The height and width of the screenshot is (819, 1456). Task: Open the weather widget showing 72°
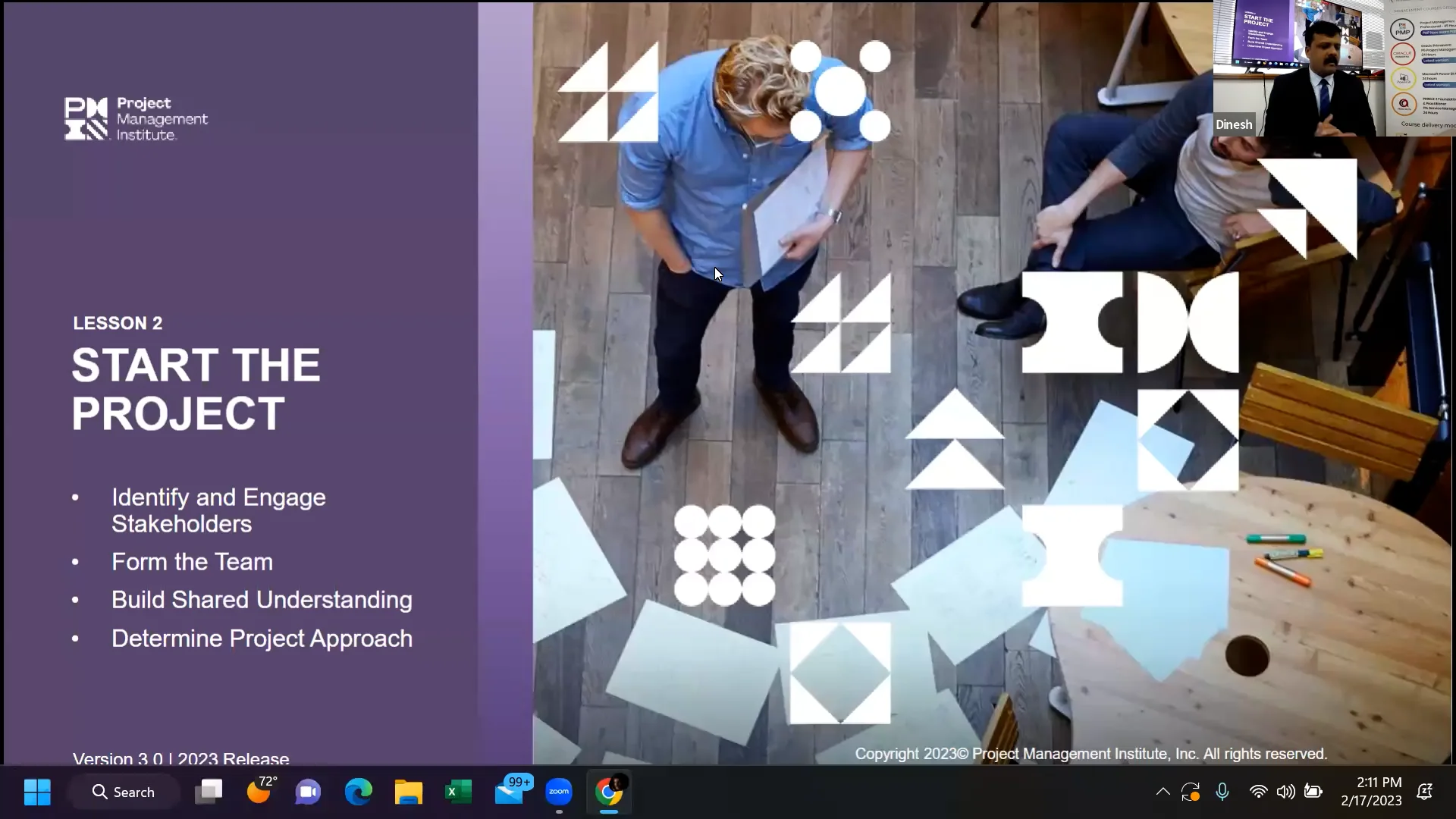pos(259,792)
